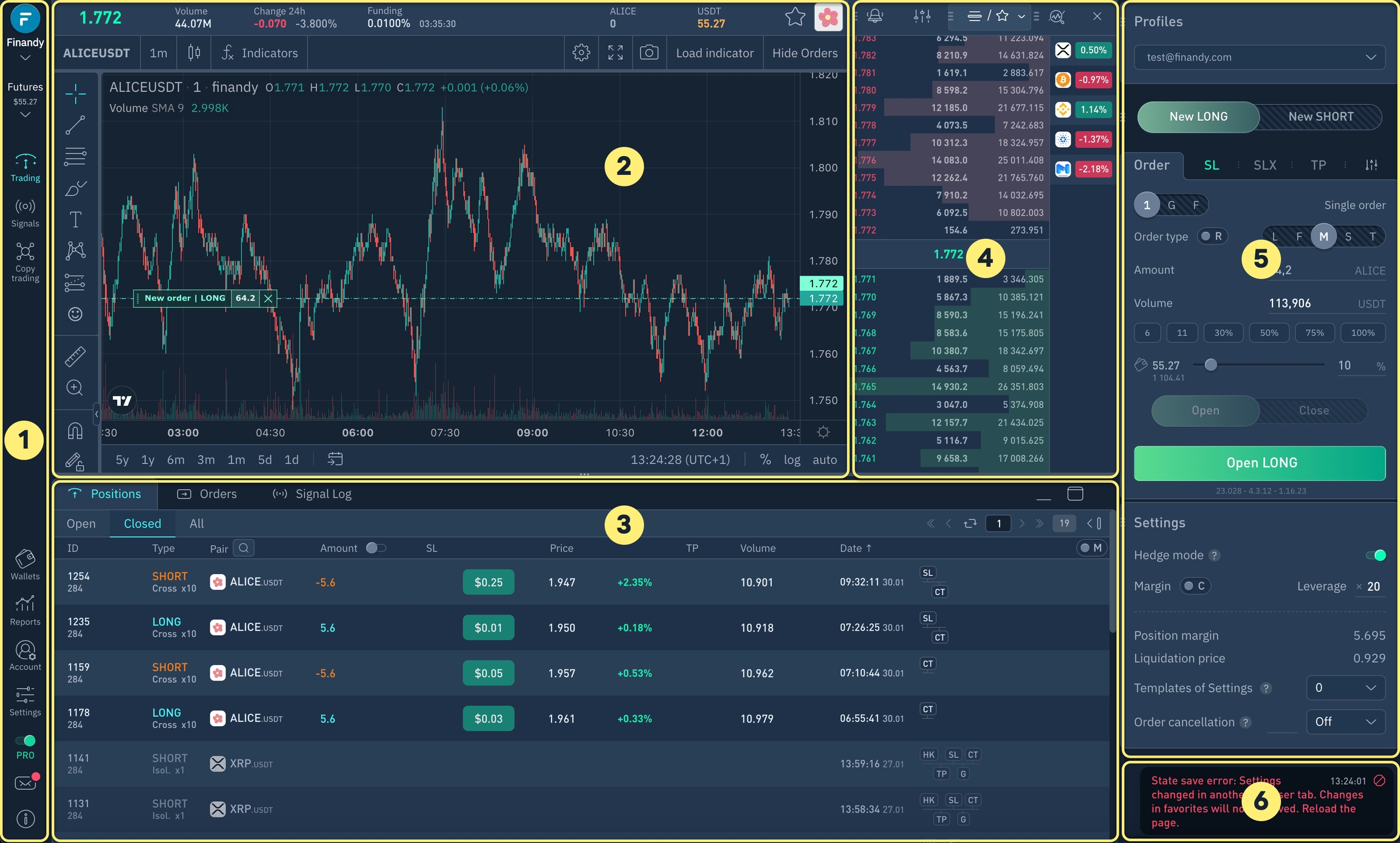This screenshot has width=1400, height=843.
Task: Open the mail notifications icon
Action: [26, 782]
